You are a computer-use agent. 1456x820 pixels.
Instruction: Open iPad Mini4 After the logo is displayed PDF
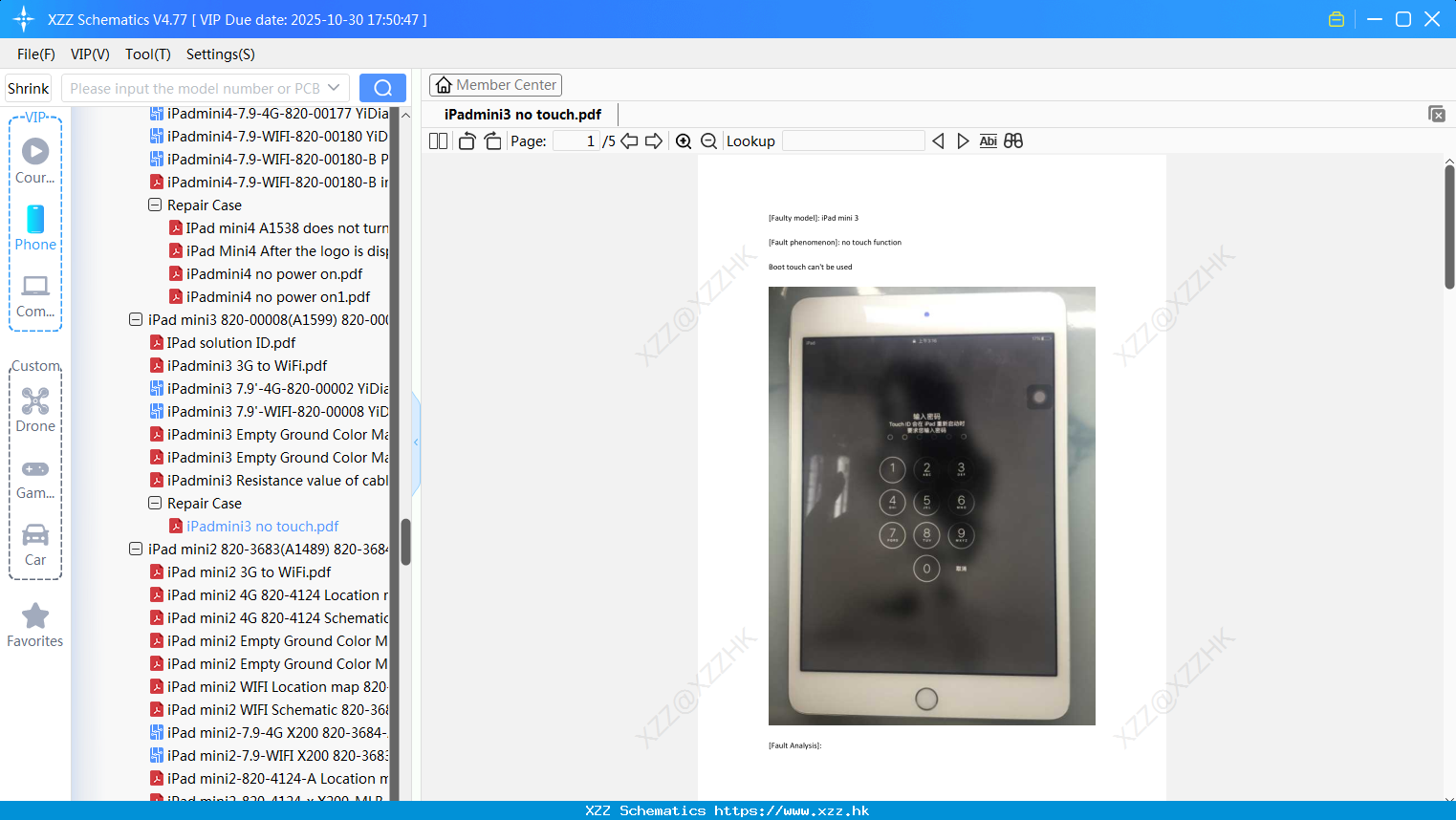278,251
